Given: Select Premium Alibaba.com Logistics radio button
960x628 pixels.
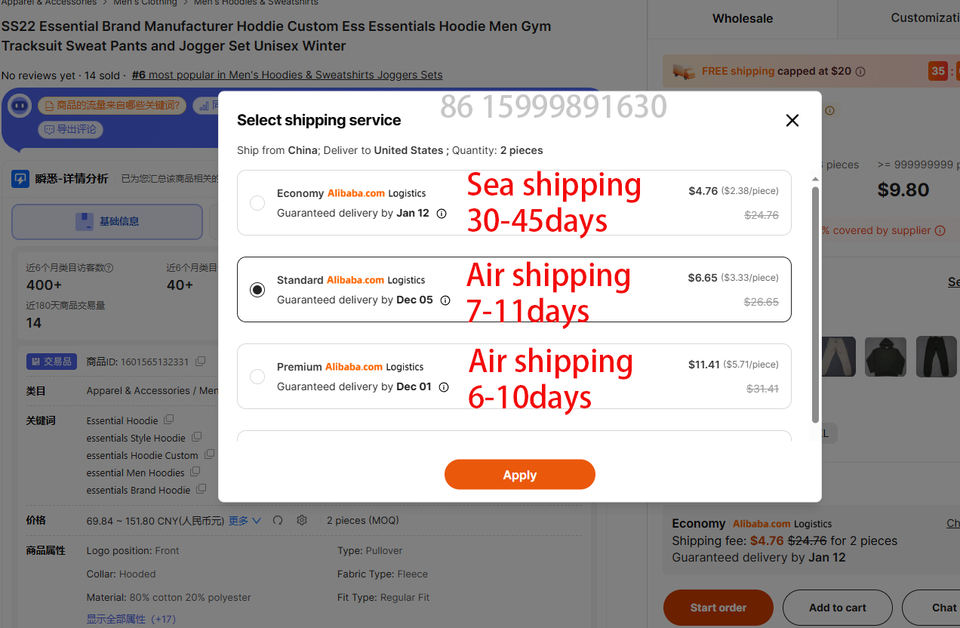Looking at the screenshot, I should (x=257, y=377).
